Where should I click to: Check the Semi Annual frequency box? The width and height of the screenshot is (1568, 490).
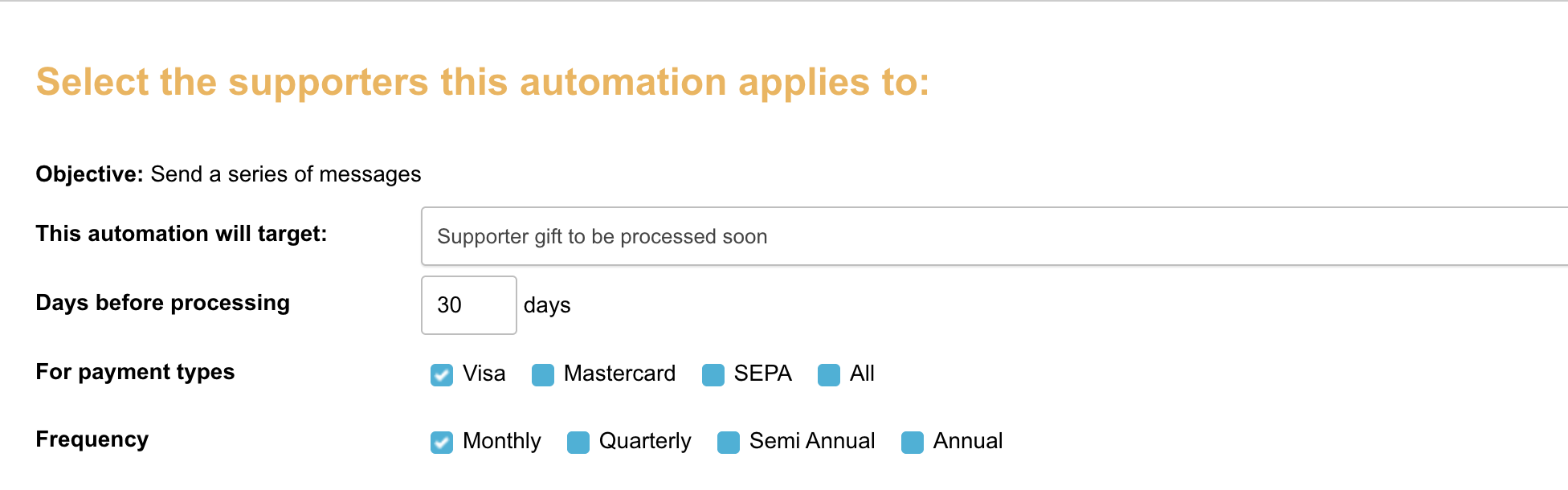[729, 443]
